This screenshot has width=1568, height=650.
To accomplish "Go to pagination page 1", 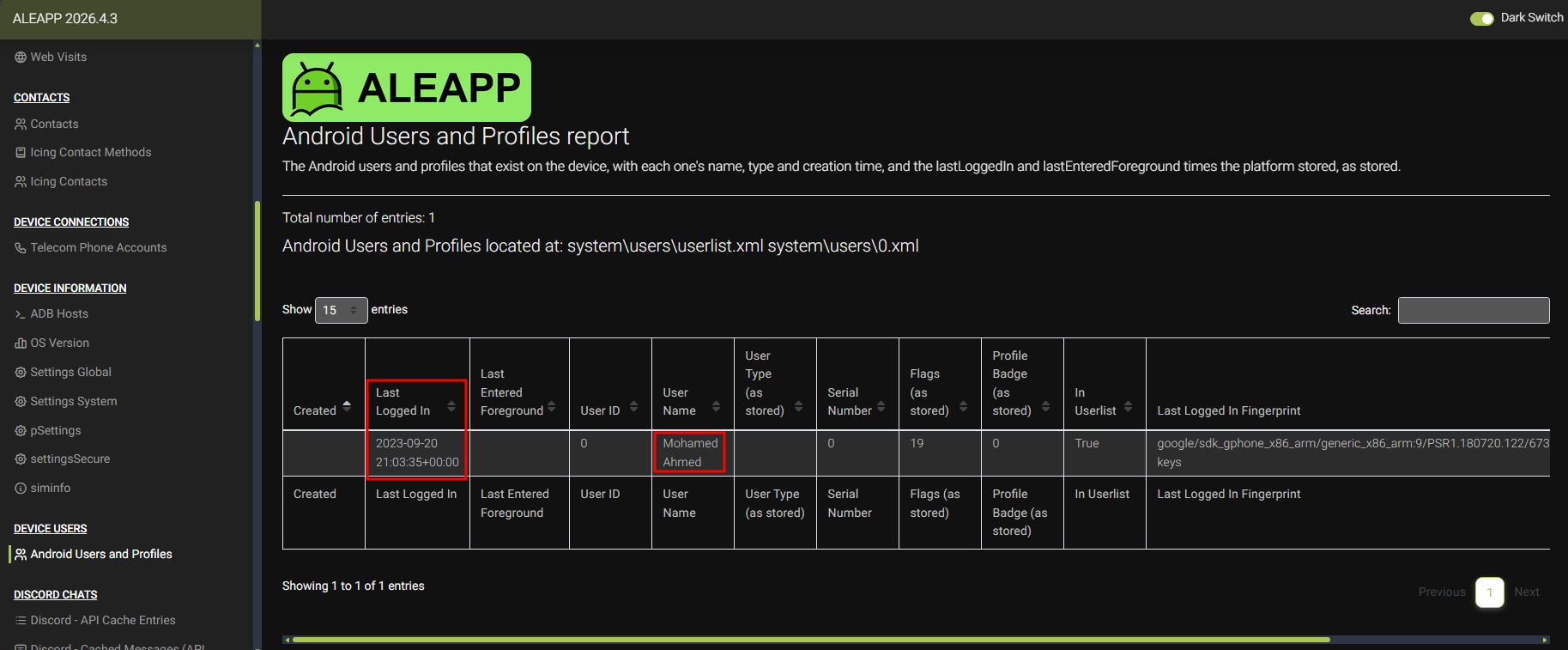I will click(x=1490, y=592).
